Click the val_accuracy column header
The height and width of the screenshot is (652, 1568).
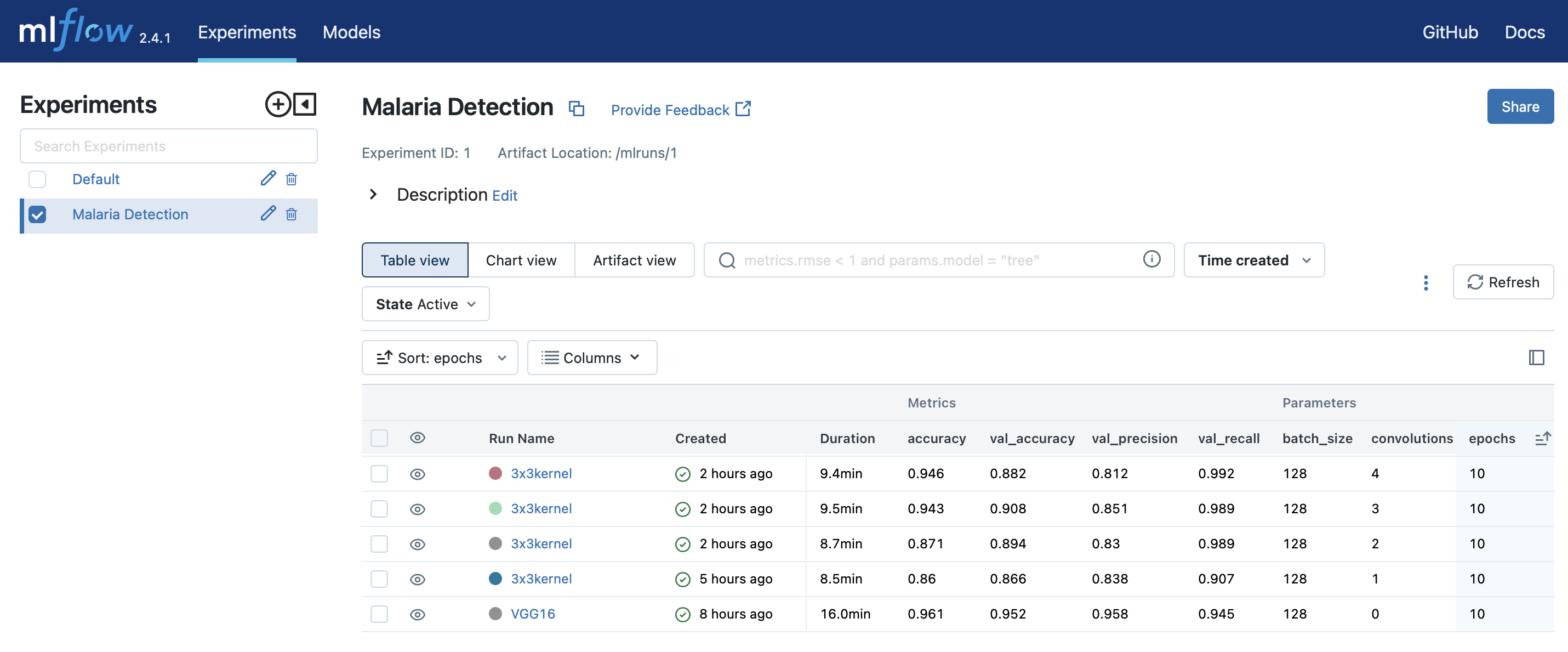tap(1032, 438)
